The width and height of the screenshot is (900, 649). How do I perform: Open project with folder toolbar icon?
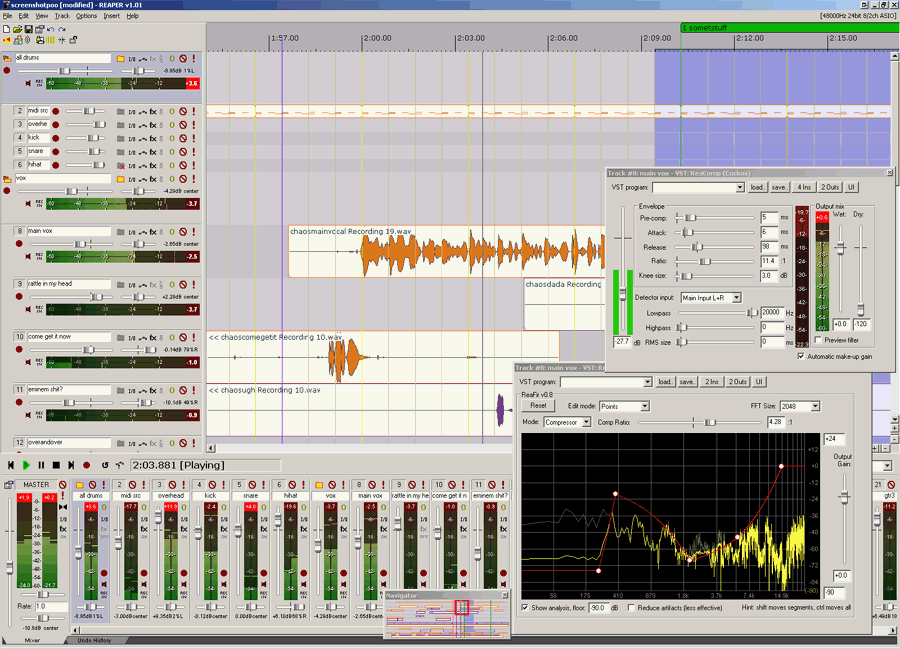point(17,29)
